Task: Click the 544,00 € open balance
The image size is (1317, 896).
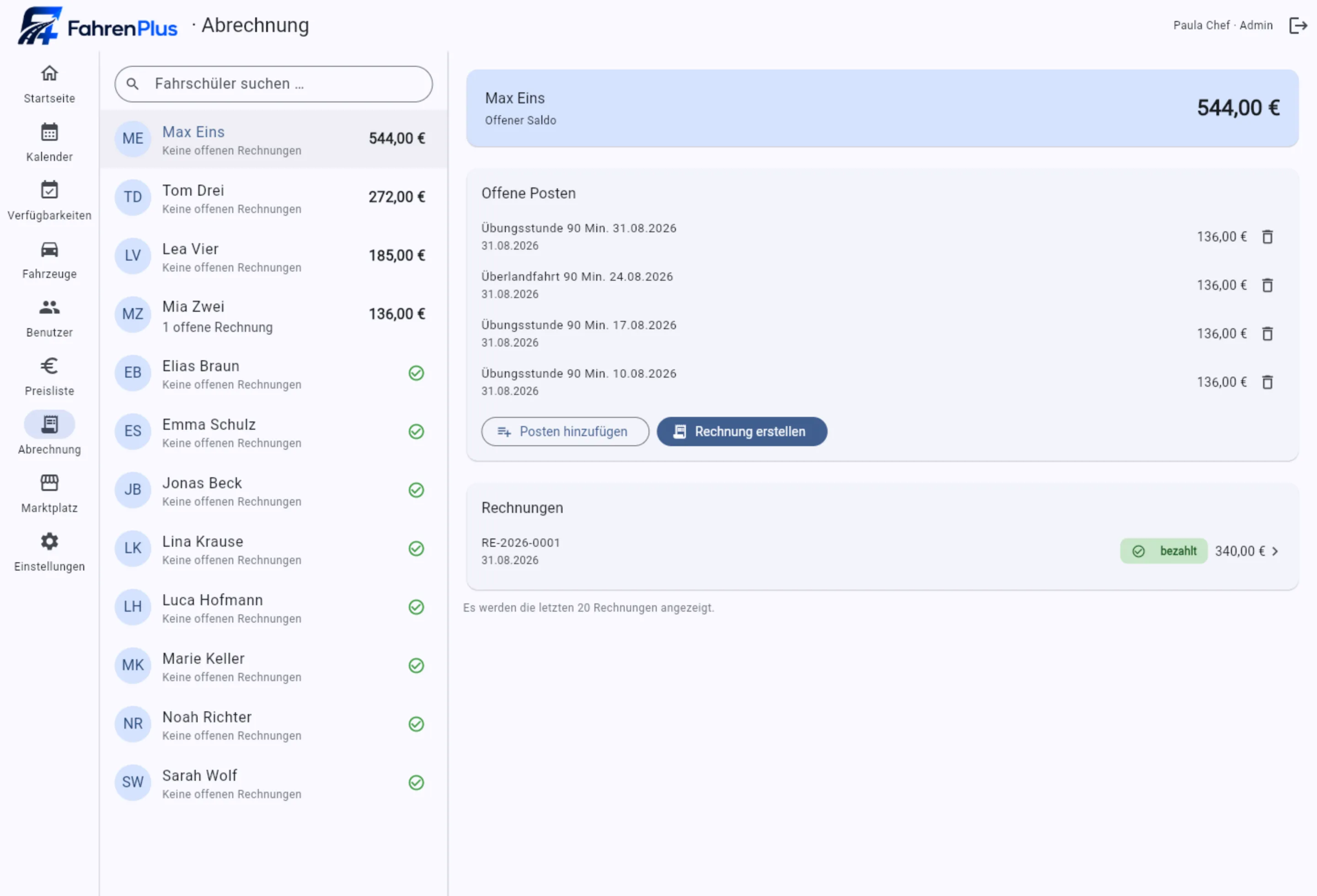Action: (1238, 107)
